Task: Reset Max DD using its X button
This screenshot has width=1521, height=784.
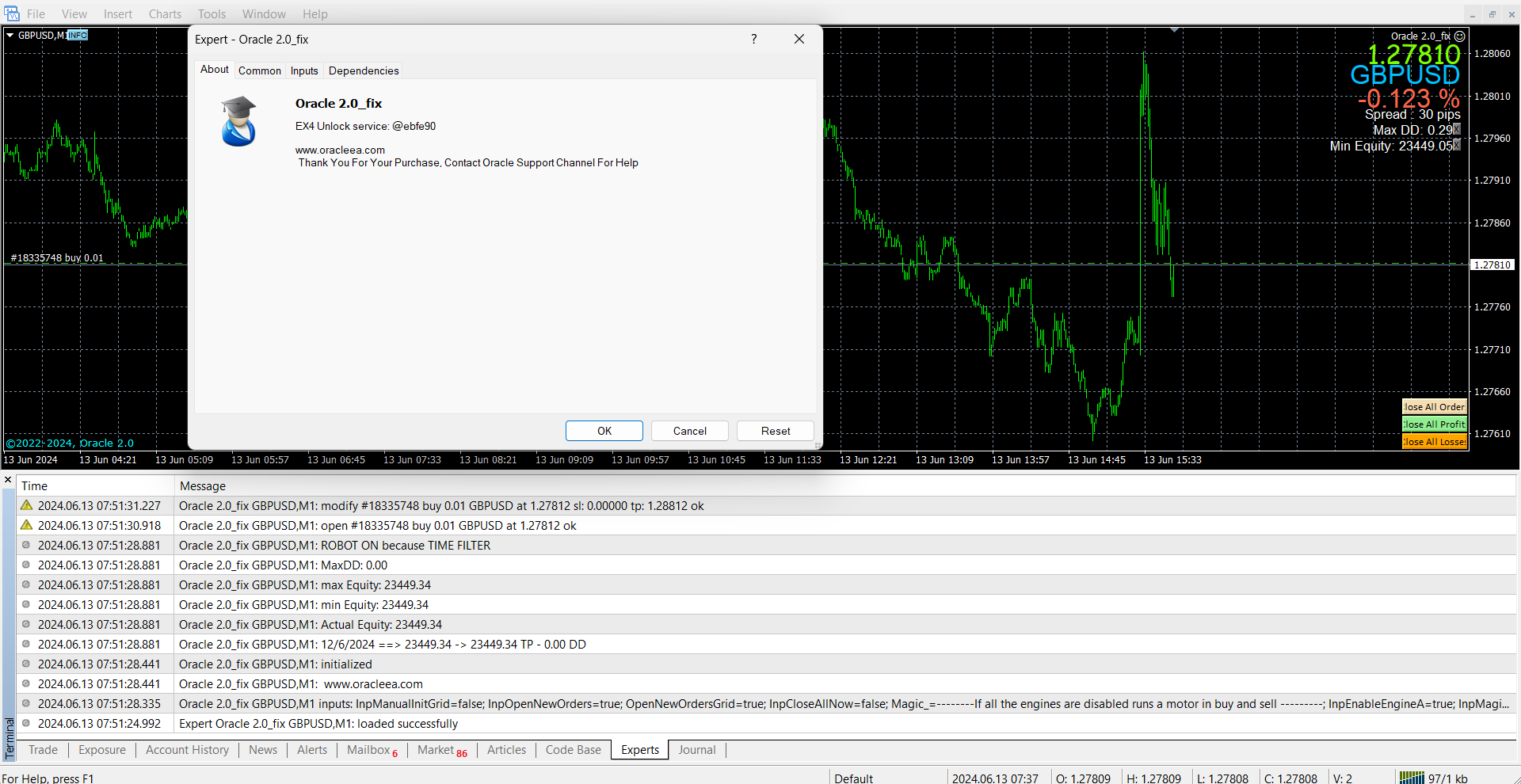Action: pyautogui.click(x=1456, y=130)
